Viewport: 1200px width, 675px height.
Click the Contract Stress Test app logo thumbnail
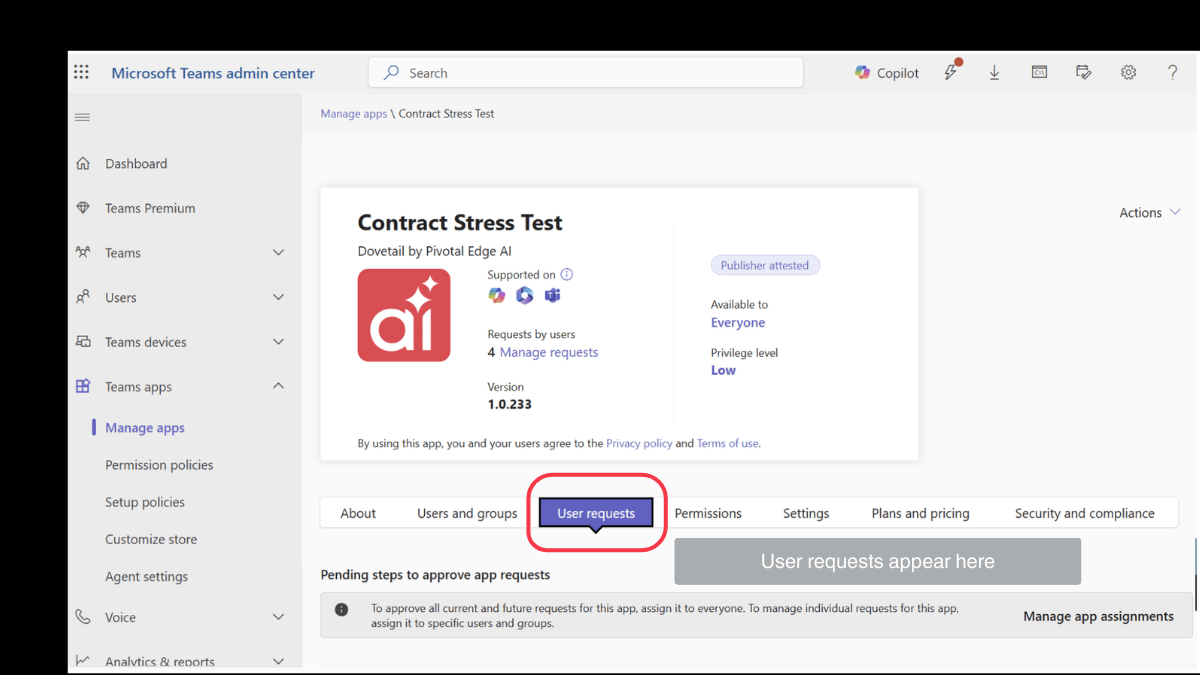[403, 315]
